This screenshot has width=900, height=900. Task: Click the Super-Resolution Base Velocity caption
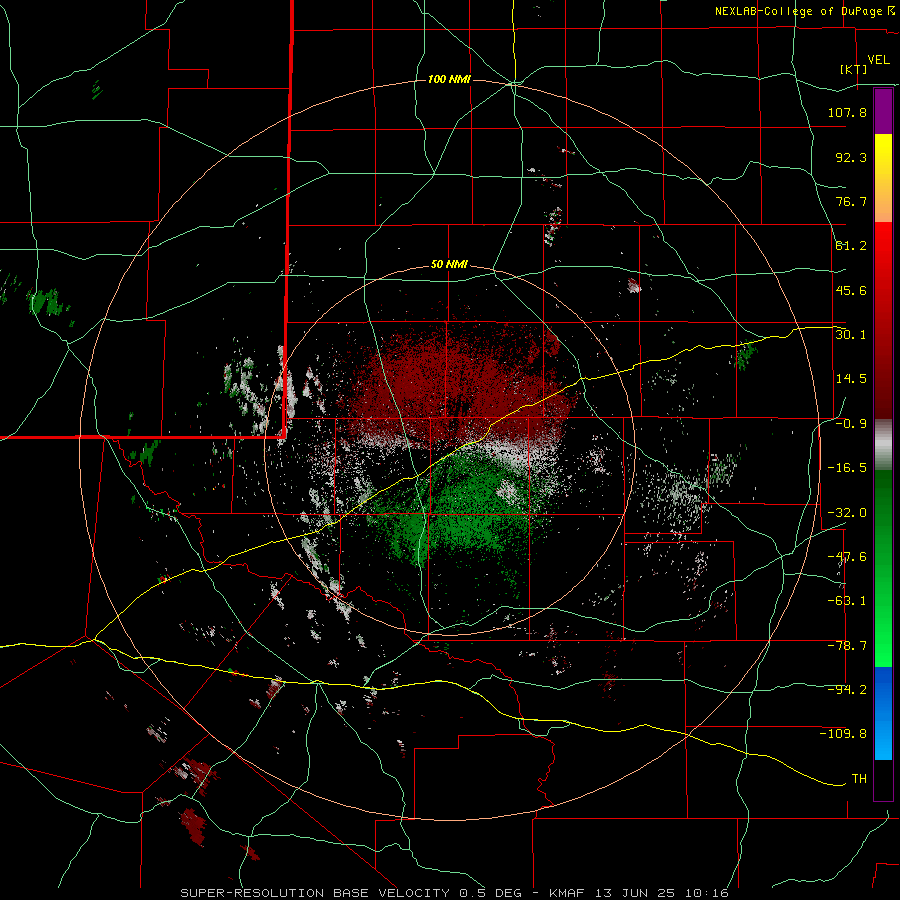point(454,893)
